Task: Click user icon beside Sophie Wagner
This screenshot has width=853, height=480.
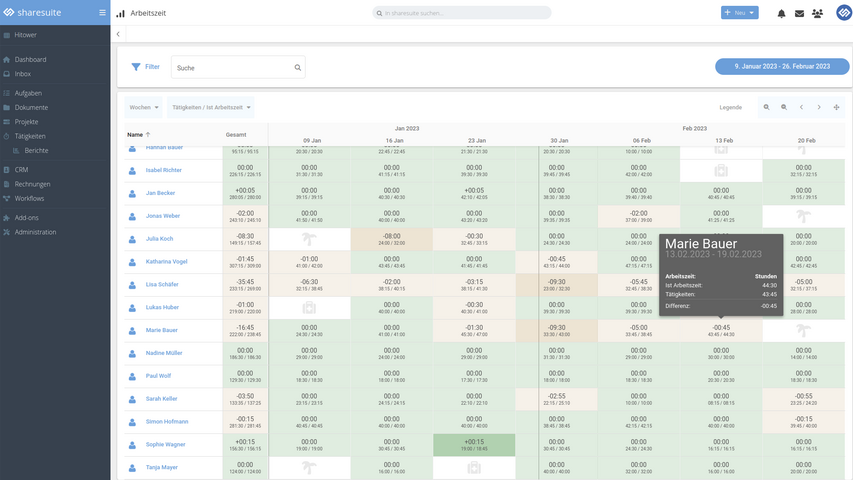Action: 132,445
